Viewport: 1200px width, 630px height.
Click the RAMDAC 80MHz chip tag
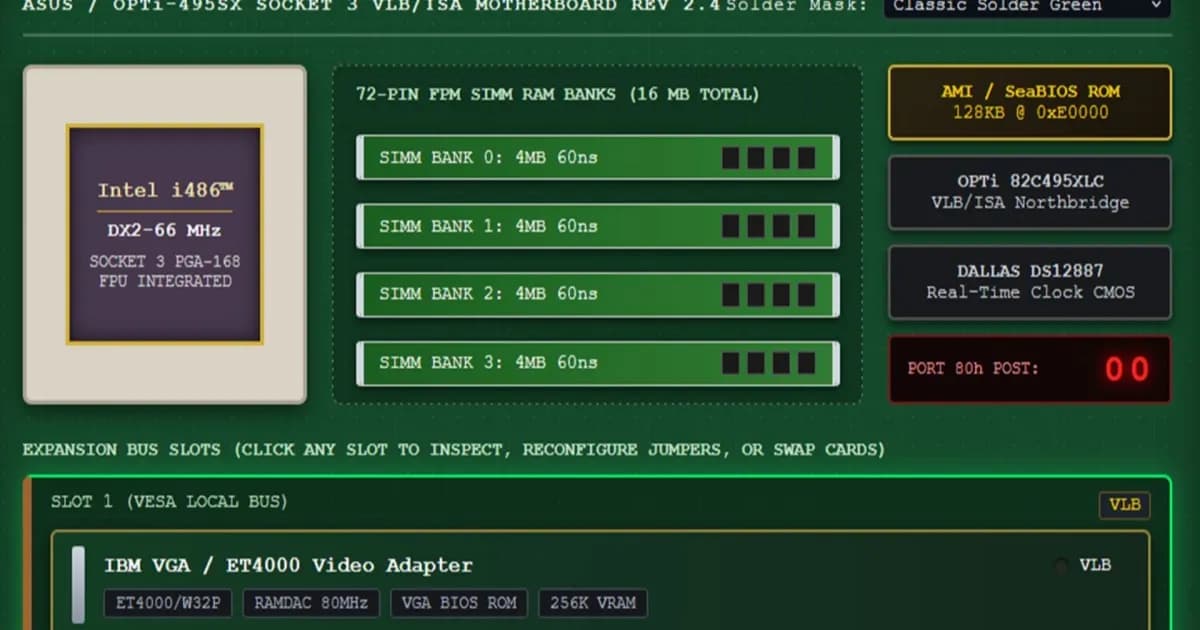point(311,603)
